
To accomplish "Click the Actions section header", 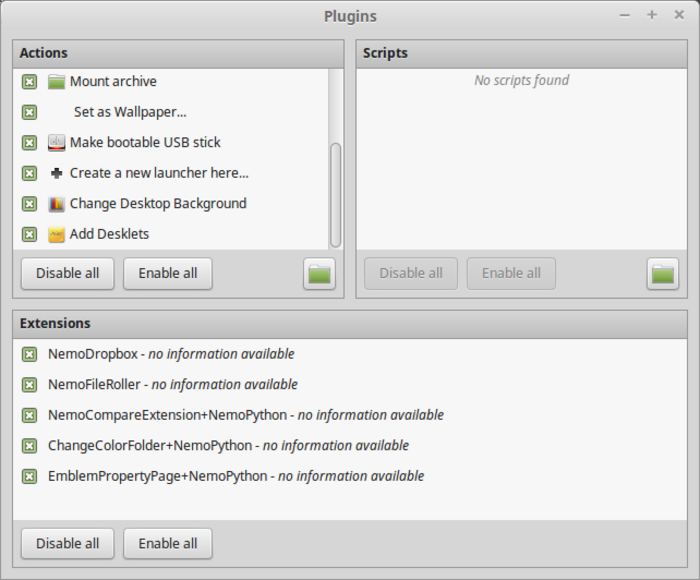I will tap(178, 54).
